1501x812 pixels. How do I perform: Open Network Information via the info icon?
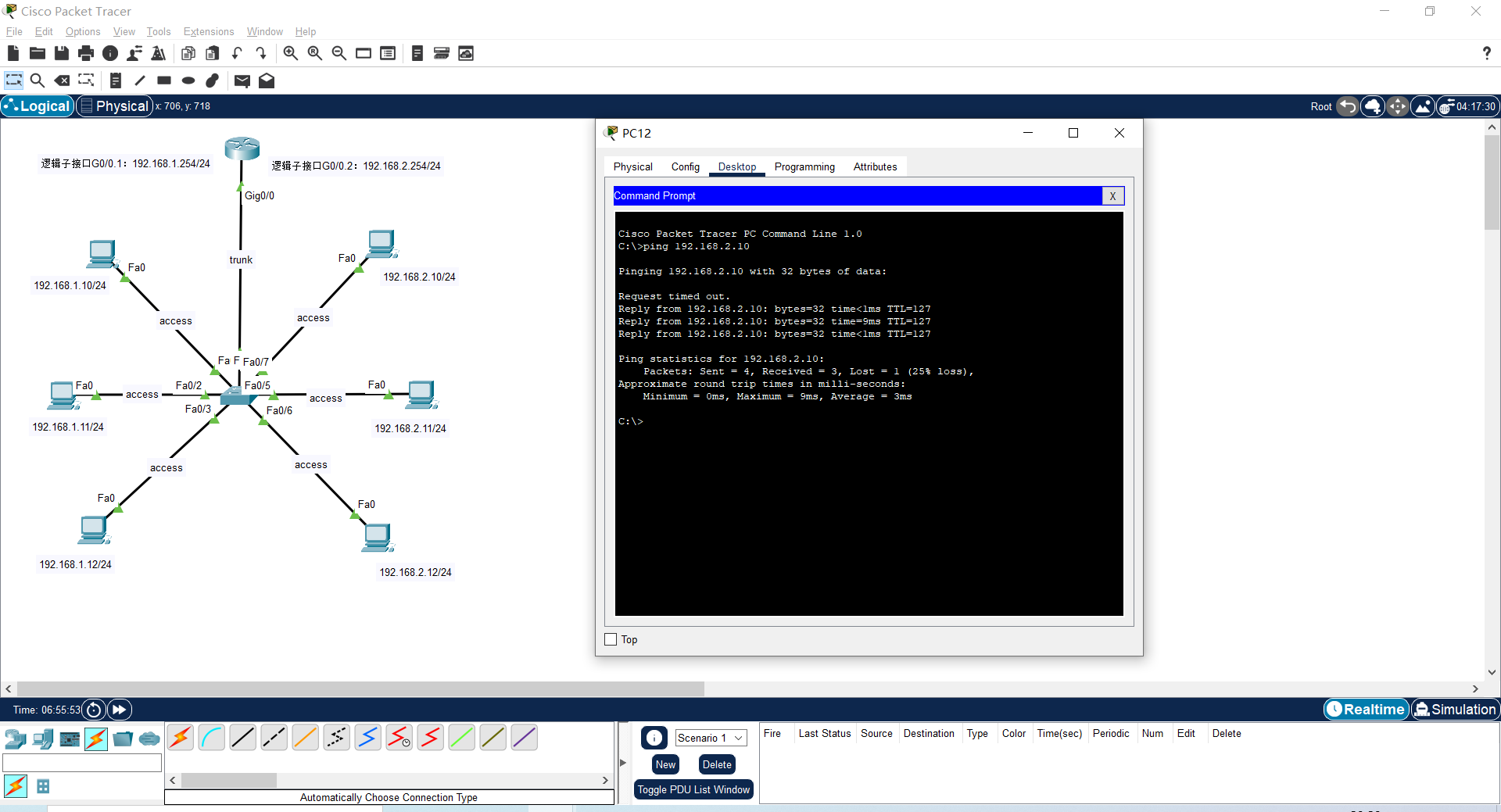[x=110, y=53]
